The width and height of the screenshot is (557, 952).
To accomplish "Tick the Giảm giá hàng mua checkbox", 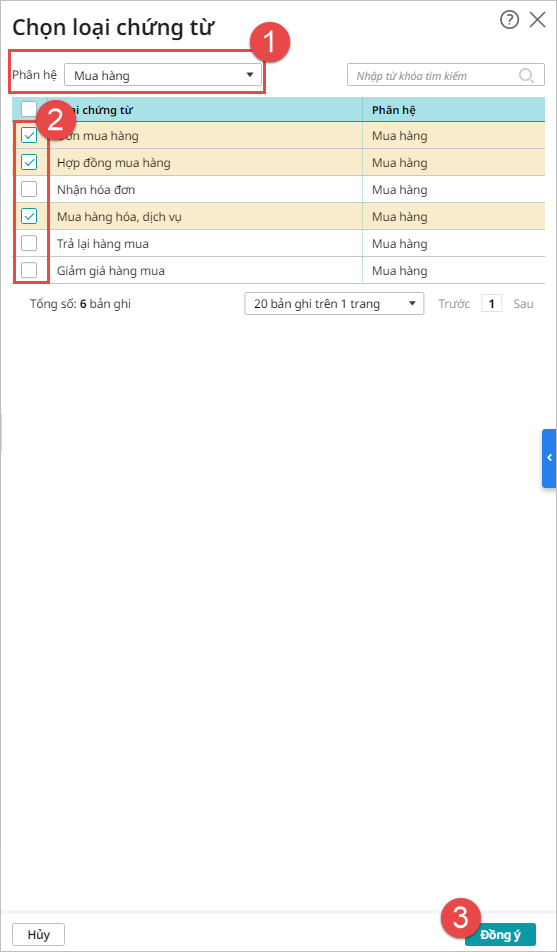I will click(x=29, y=270).
